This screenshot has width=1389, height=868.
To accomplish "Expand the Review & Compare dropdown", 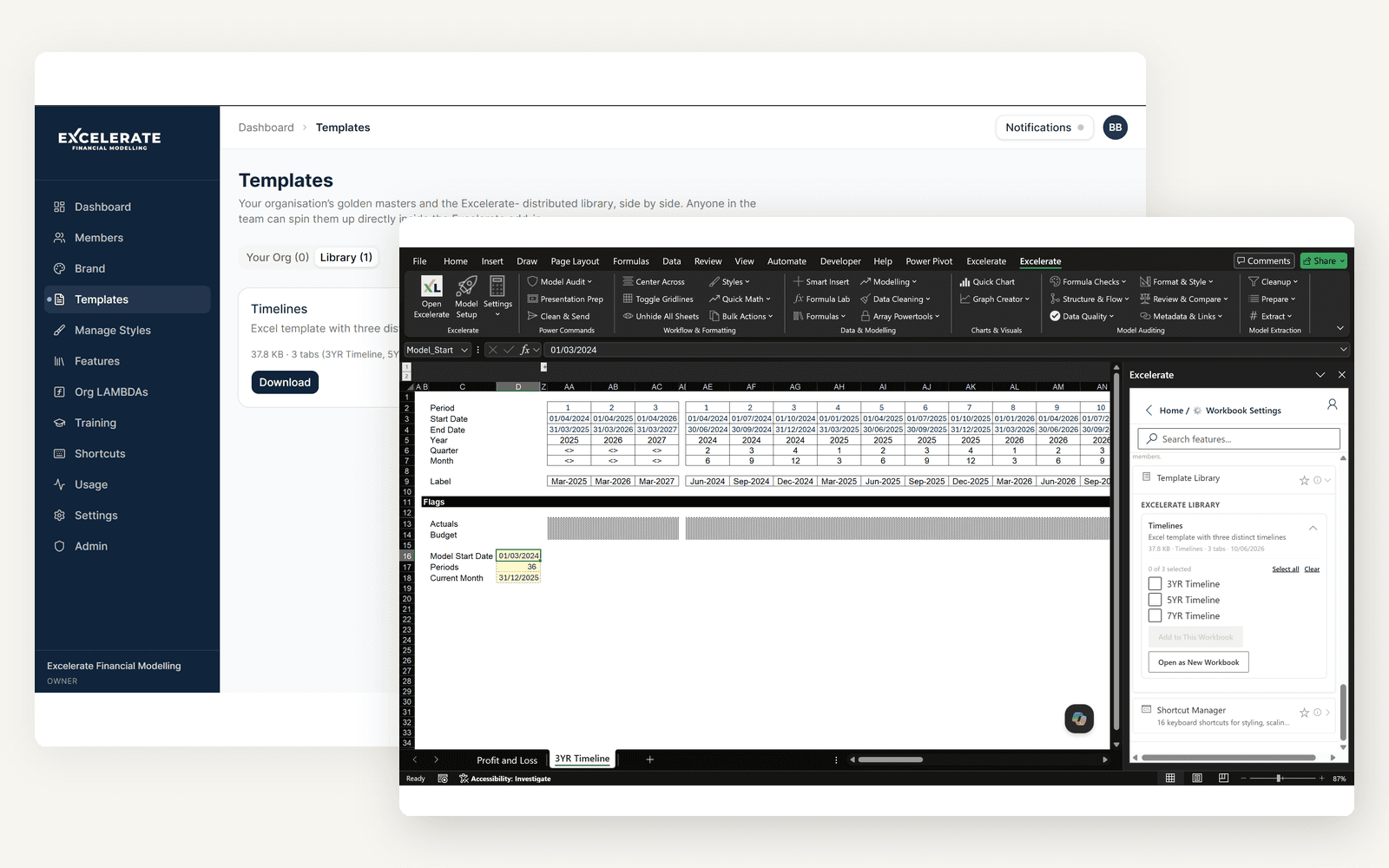I will click(x=1184, y=299).
